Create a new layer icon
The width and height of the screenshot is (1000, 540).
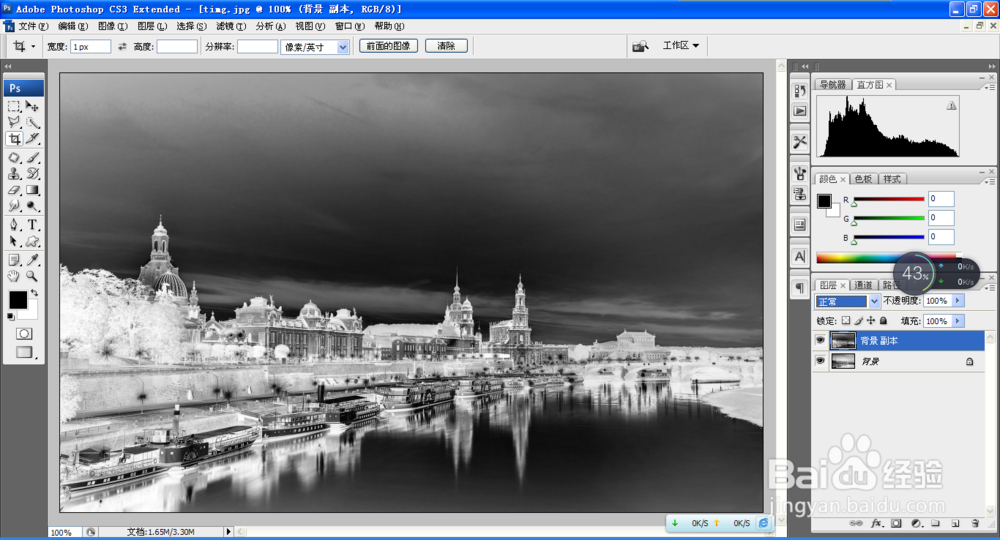click(955, 523)
